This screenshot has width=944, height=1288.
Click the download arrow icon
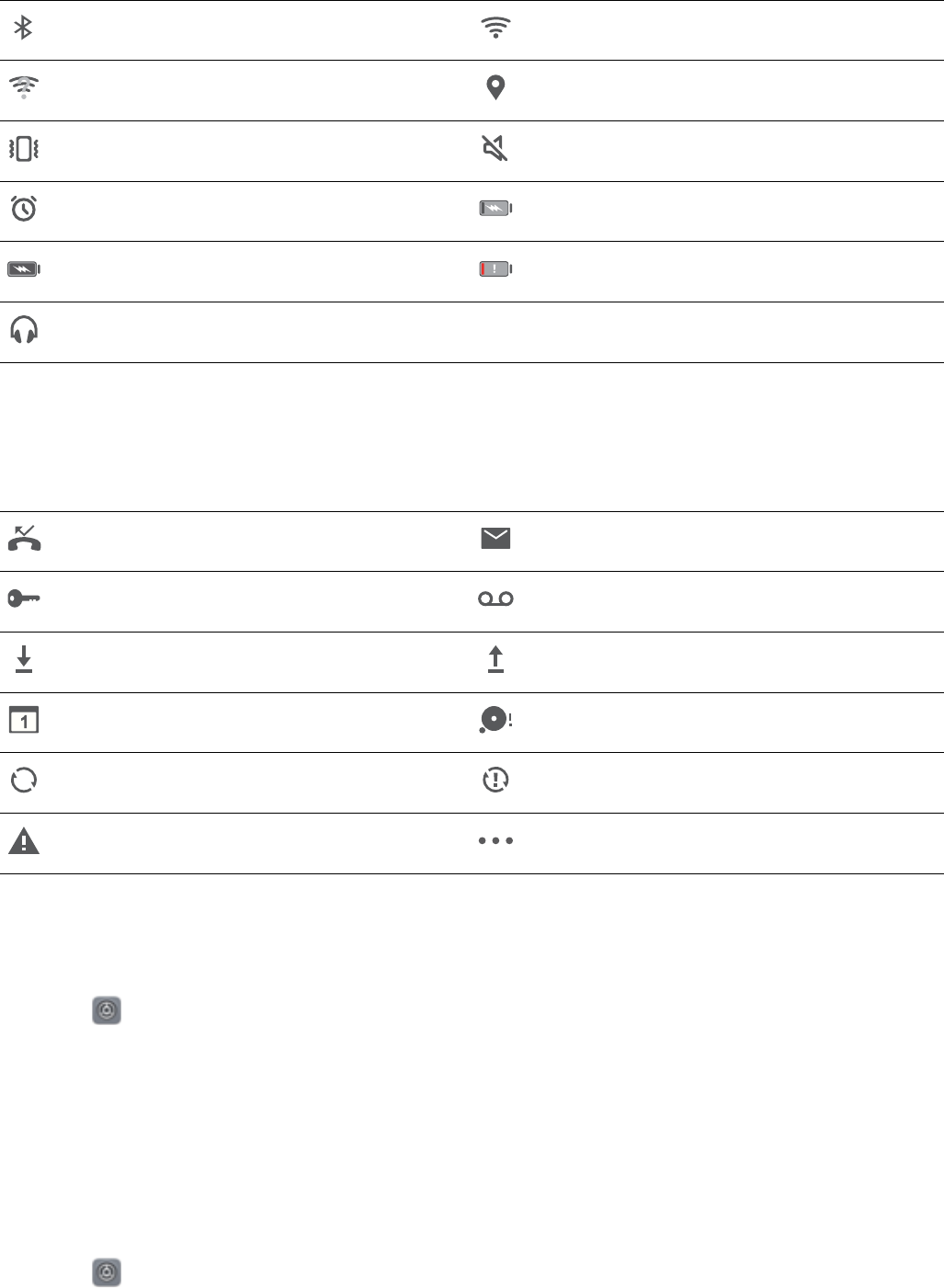(x=24, y=659)
